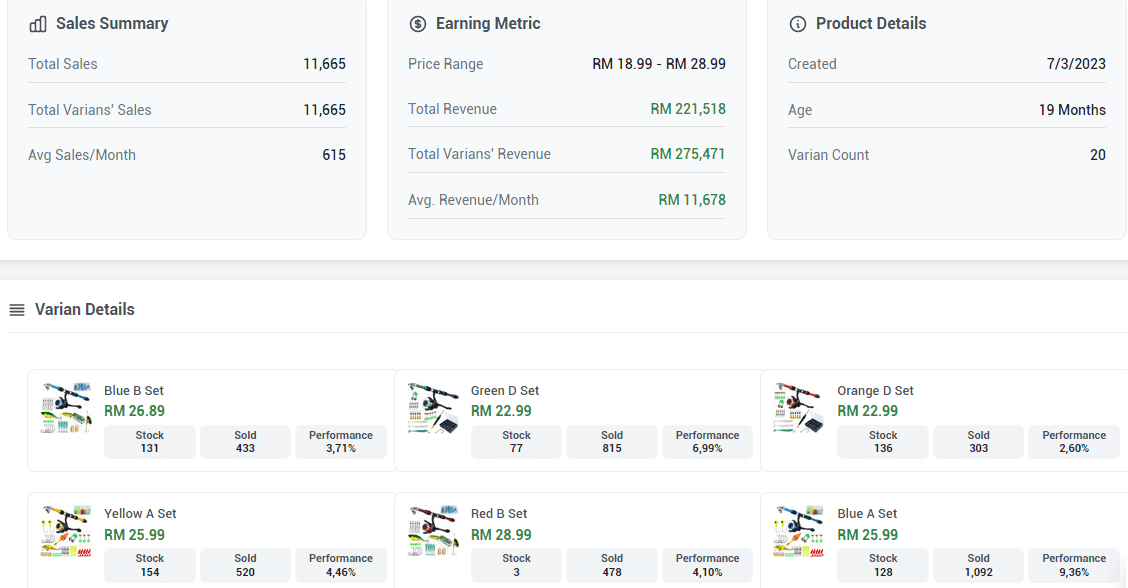
Task: Open the Red B Set product thumbnail
Action: tap(434, 531)
